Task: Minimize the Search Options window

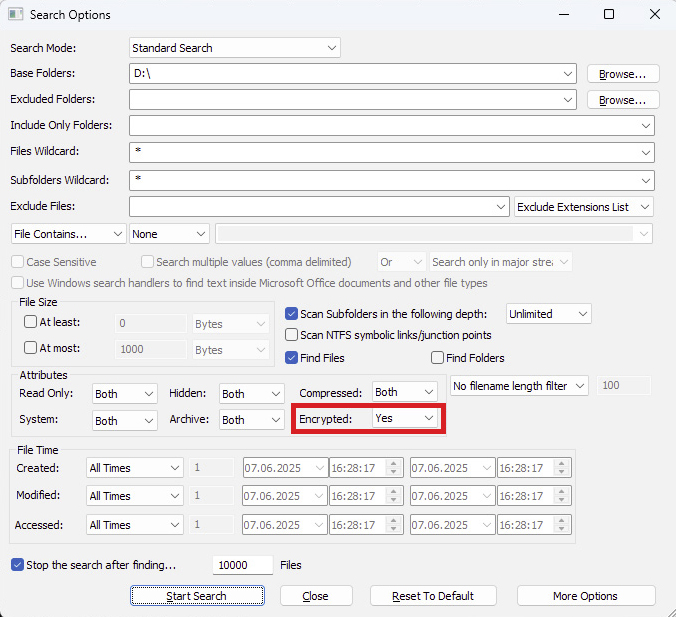Action: [564, 14]
